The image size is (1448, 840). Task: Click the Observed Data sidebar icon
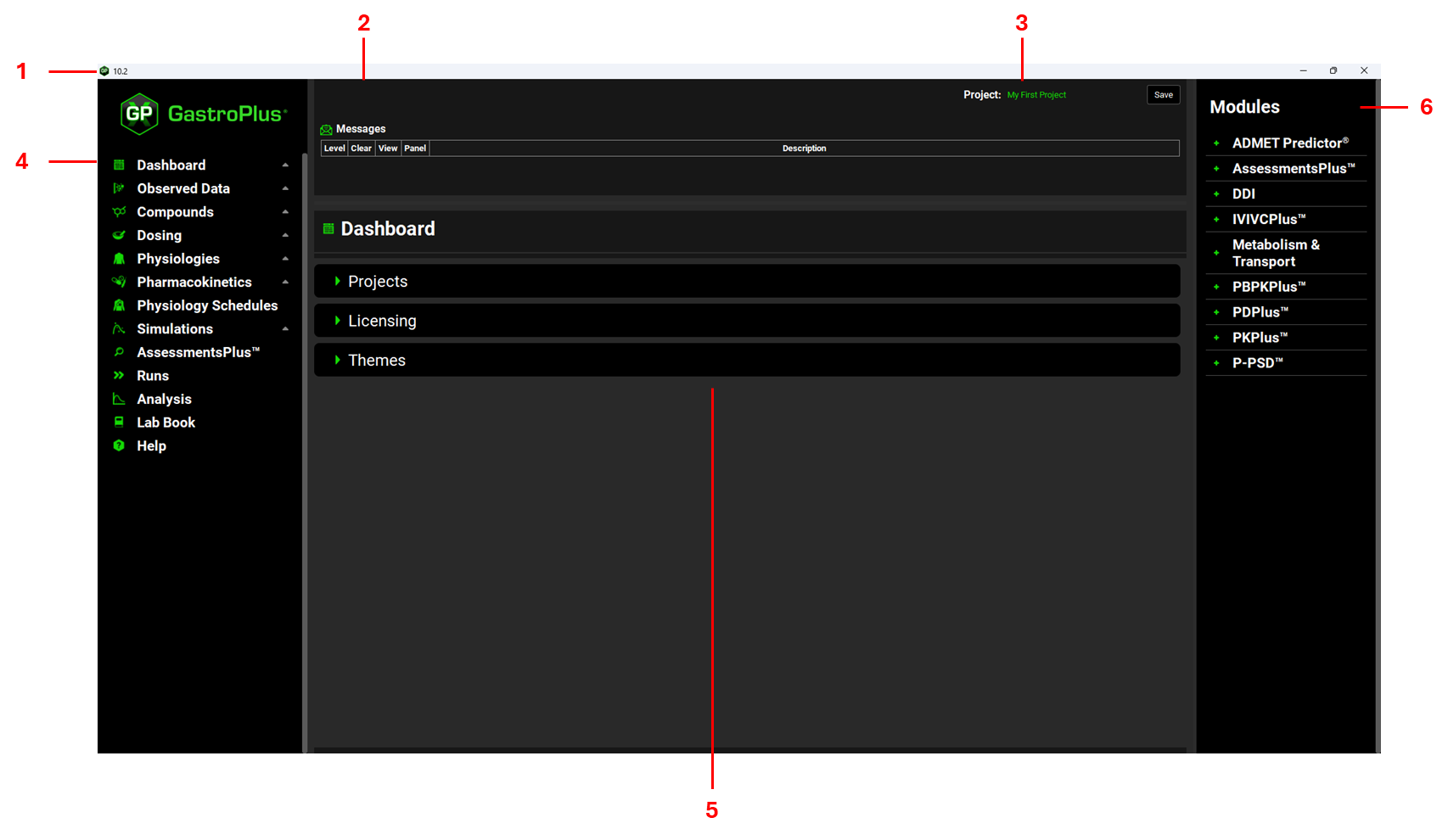pos(119,188)
